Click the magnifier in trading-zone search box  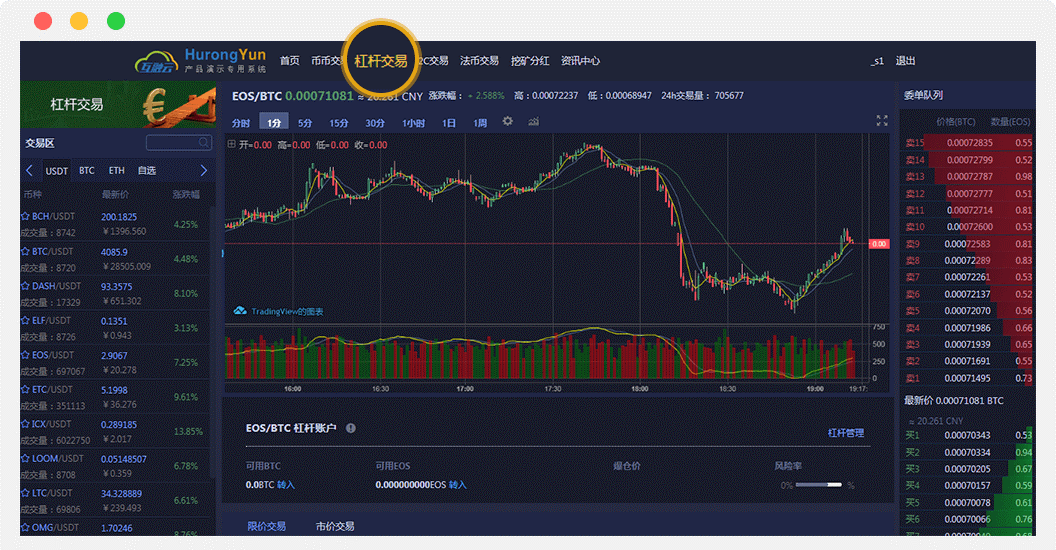203,143
